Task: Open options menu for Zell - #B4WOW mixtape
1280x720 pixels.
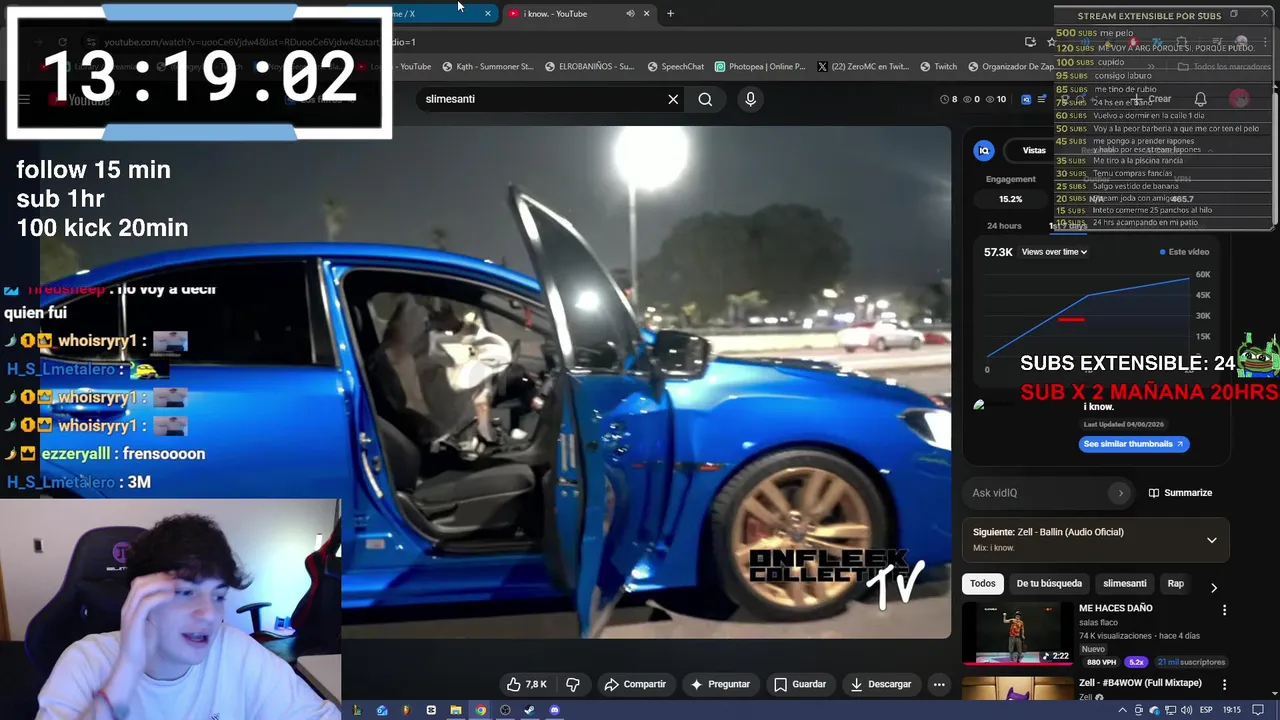Action: (x=1224, y=685)
